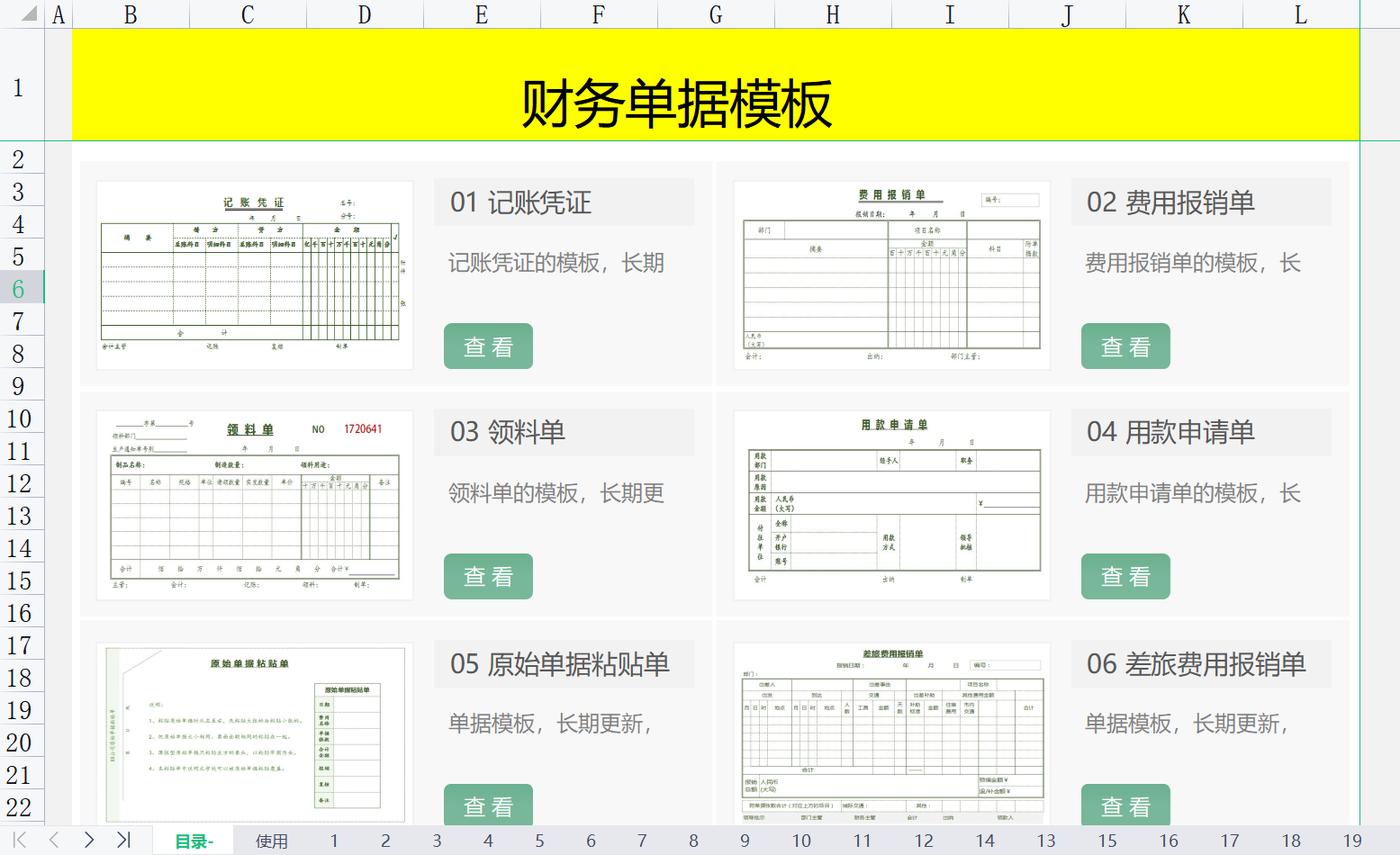Open sheet tab 1
Screen dimensions: 1400x855
pos(334,840)
